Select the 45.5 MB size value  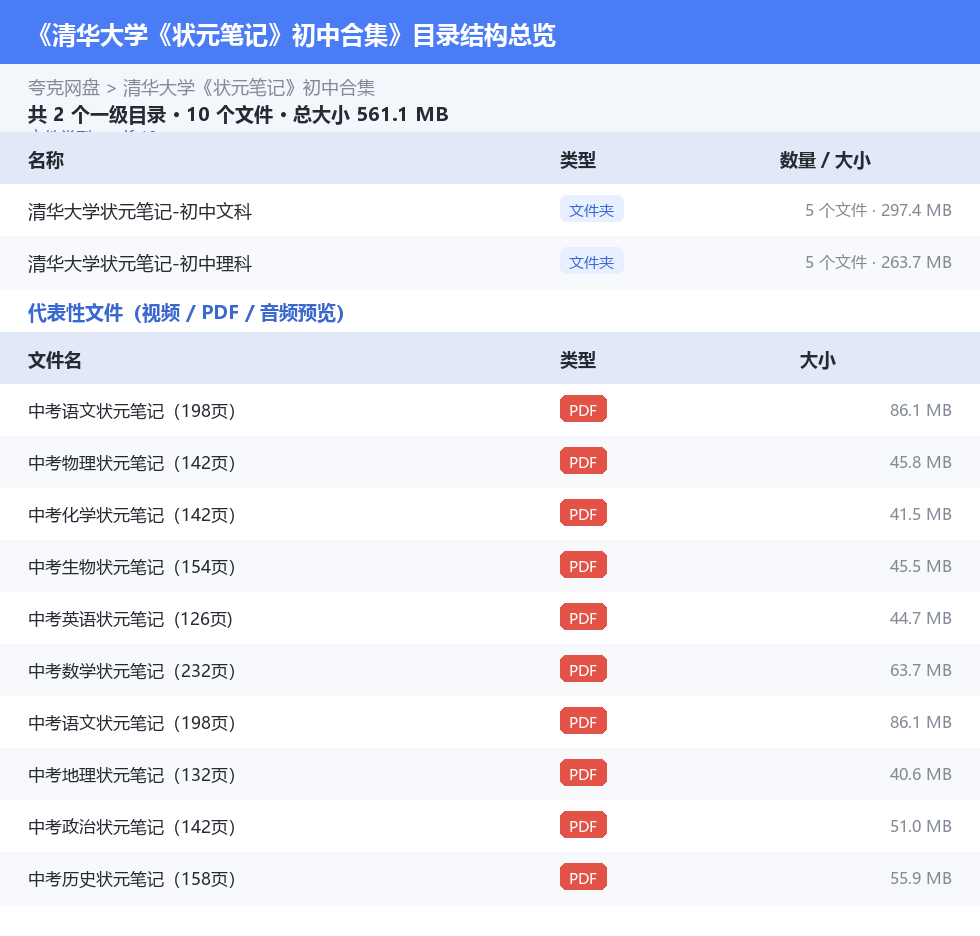[x=921, y=565]
